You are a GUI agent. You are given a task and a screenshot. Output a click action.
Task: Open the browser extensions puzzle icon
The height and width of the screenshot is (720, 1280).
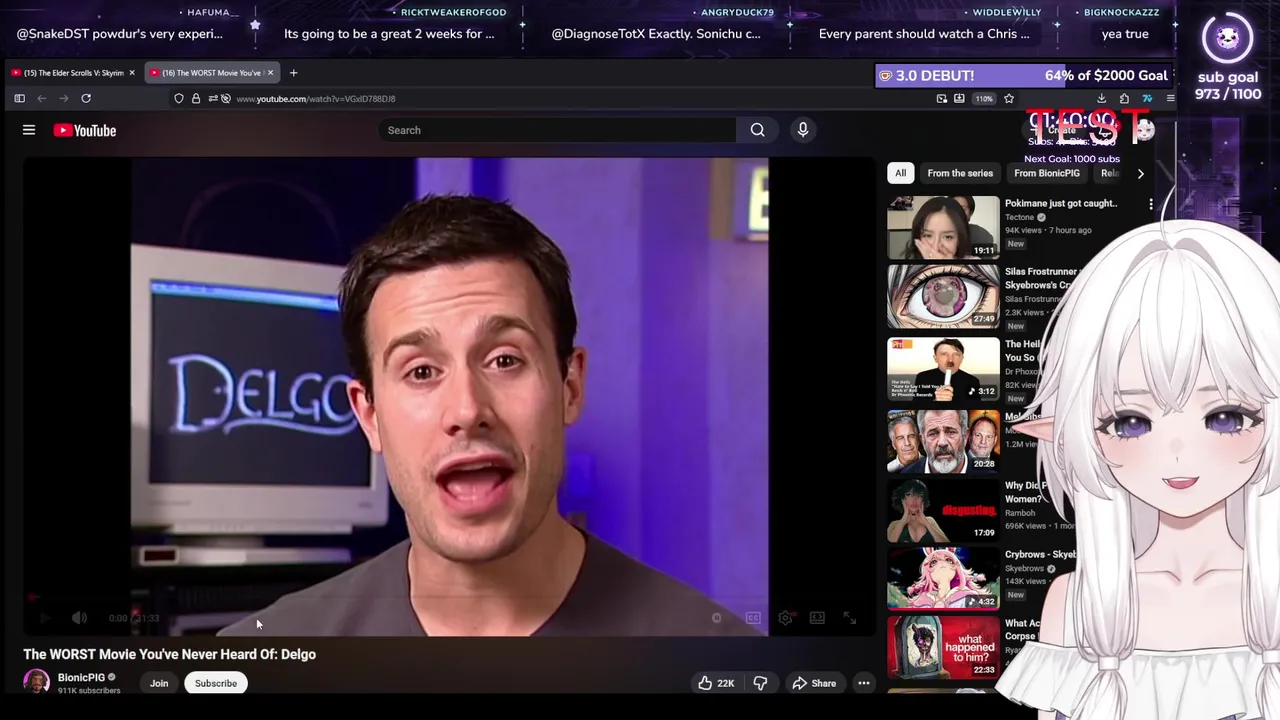(1124, 98)
